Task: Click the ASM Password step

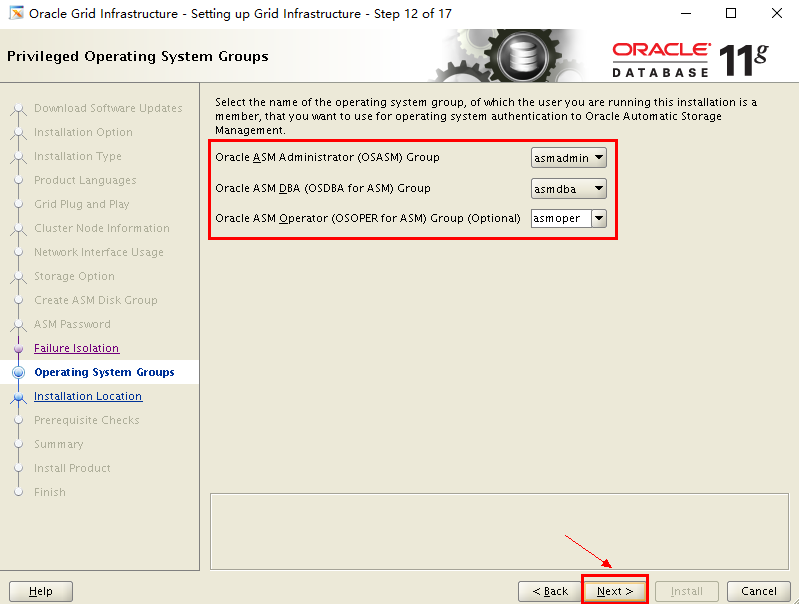Action: tap(72, 324)
